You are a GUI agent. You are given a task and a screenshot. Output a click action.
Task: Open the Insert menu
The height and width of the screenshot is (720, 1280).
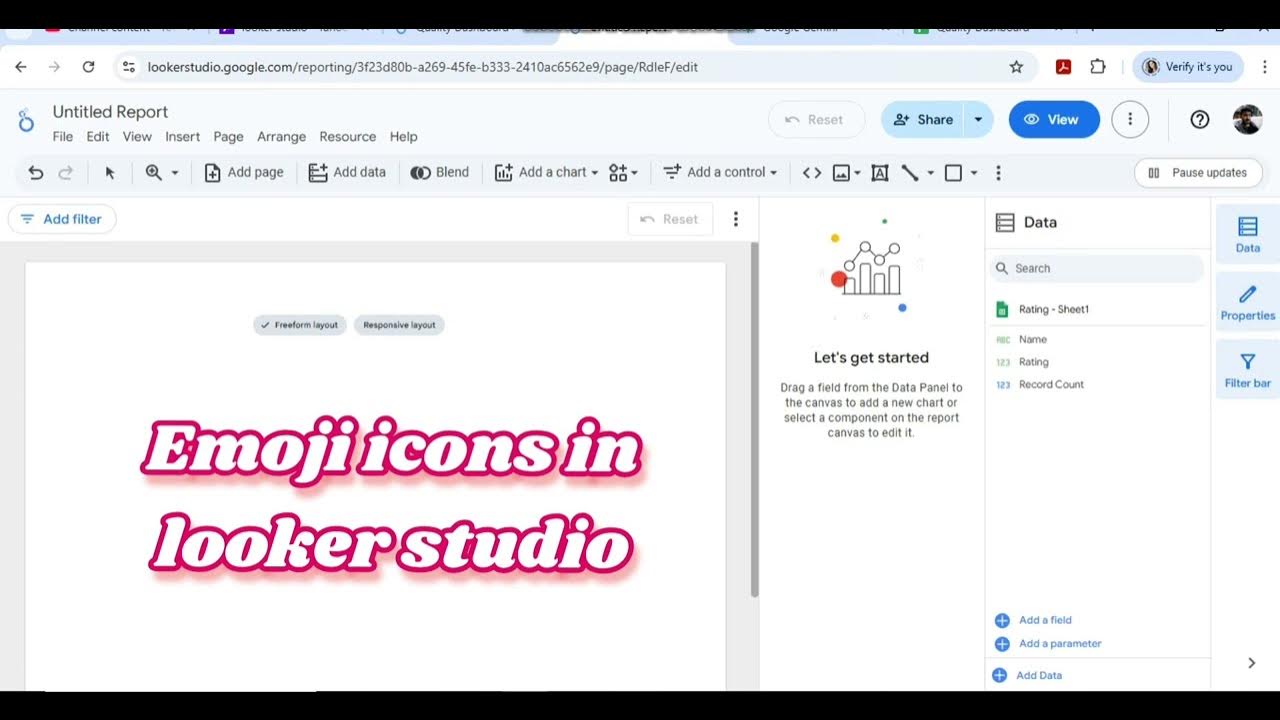tap(182, 136)
